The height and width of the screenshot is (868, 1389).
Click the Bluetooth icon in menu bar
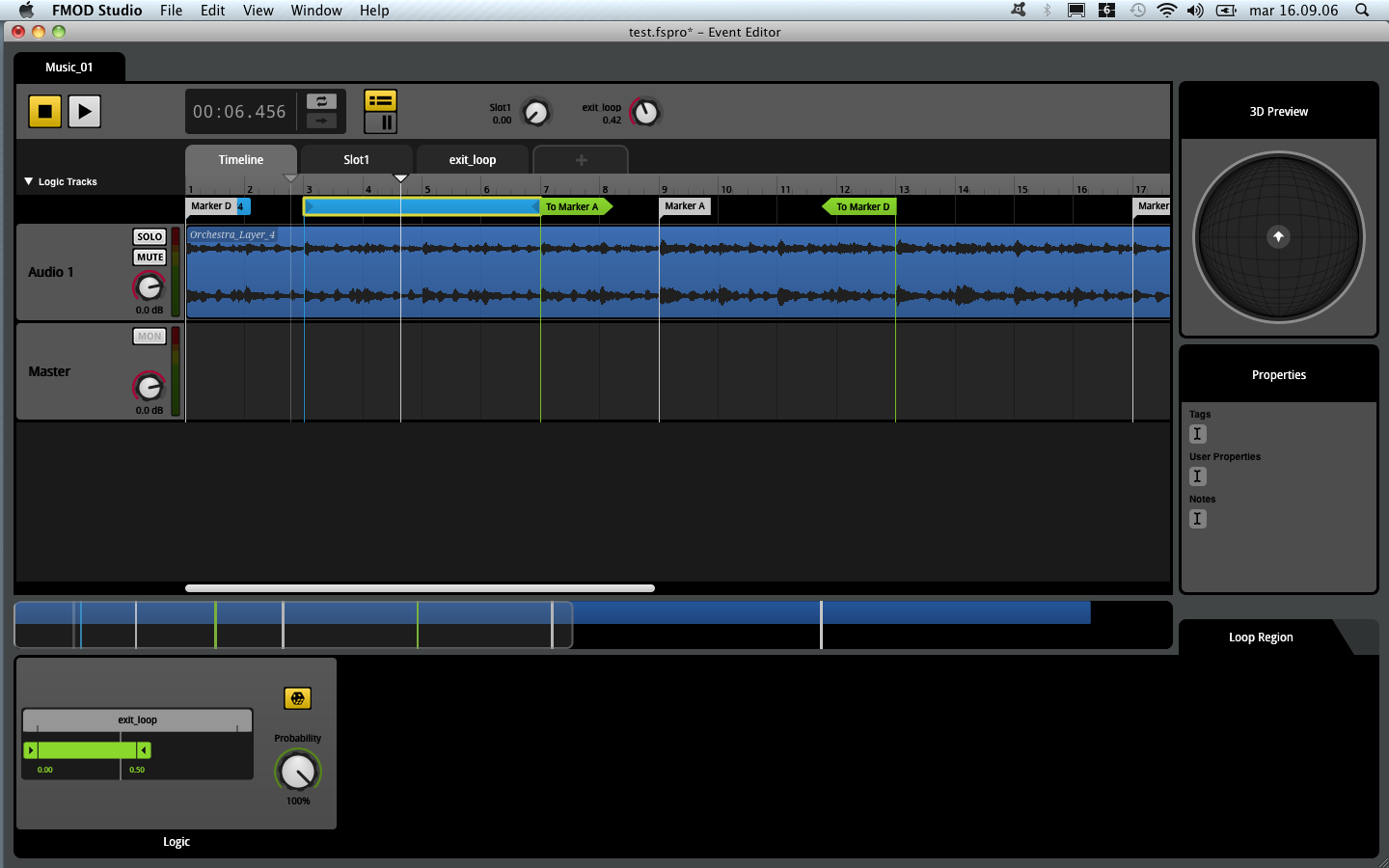coord(1048,11)
